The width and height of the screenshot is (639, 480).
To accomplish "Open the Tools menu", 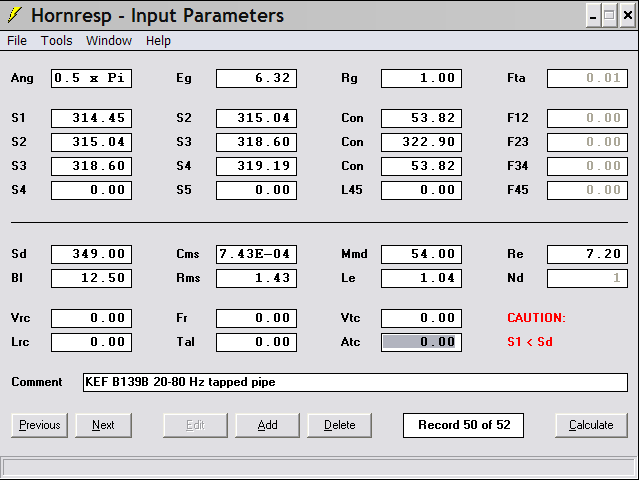I will 56,41.
